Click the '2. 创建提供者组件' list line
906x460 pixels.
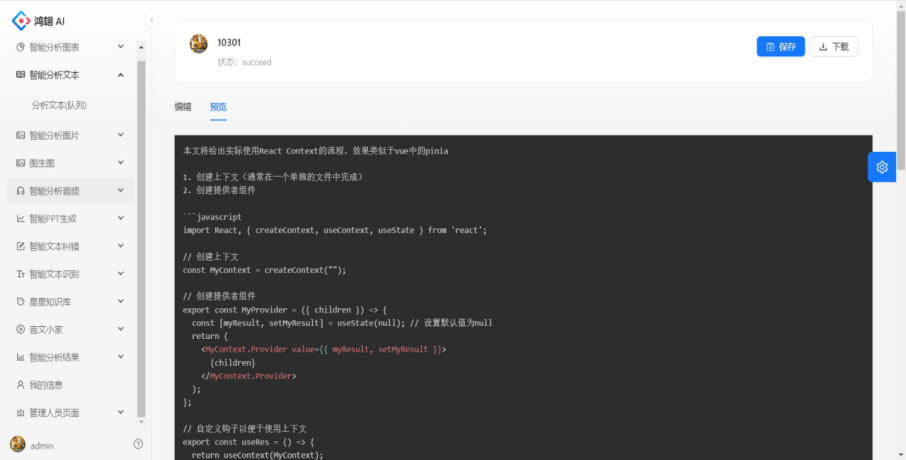click(219, 190)
